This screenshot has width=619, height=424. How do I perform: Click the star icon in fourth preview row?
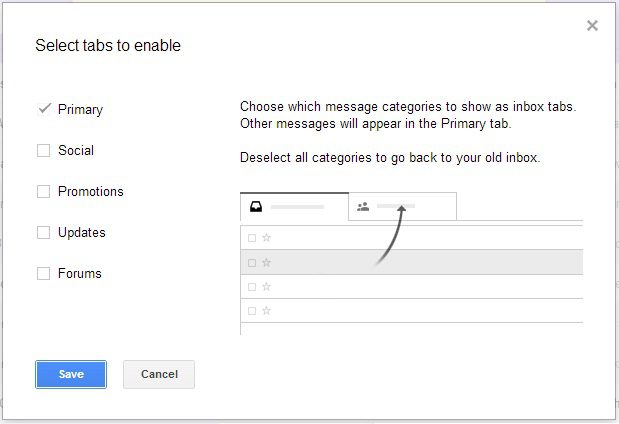[x=266, y=310]
